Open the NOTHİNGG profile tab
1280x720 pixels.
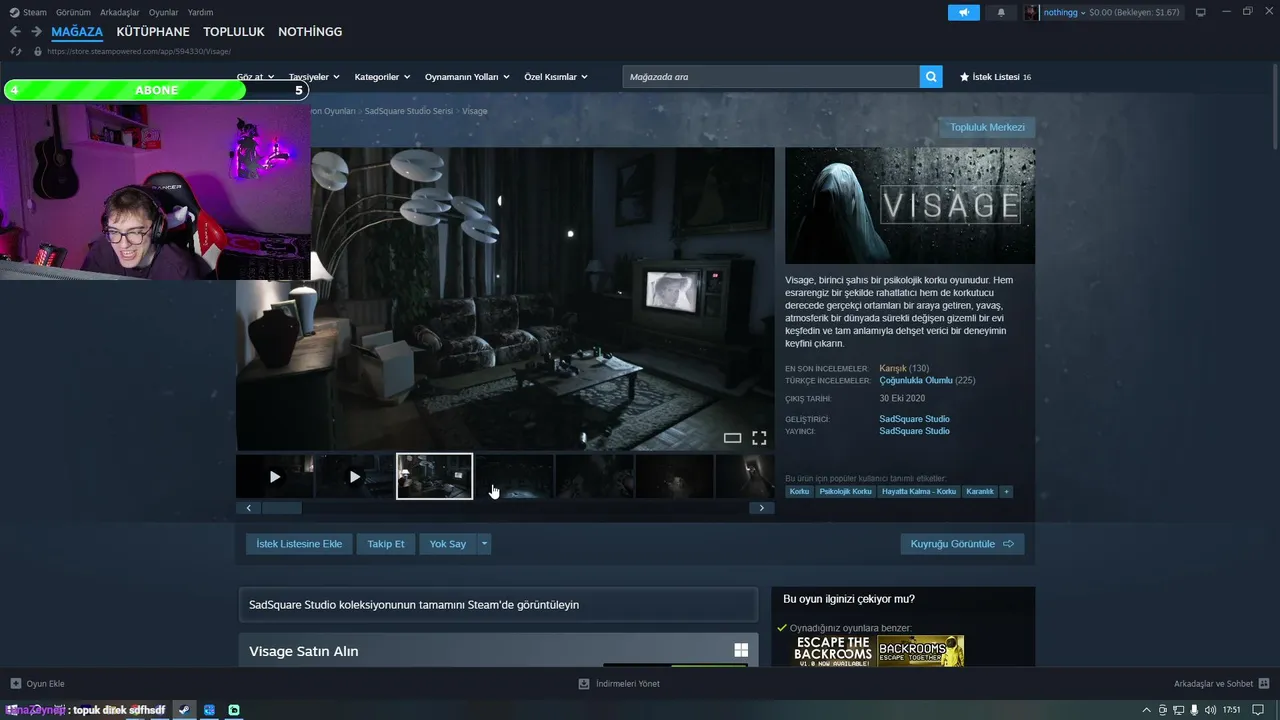[x=310, y=32]
